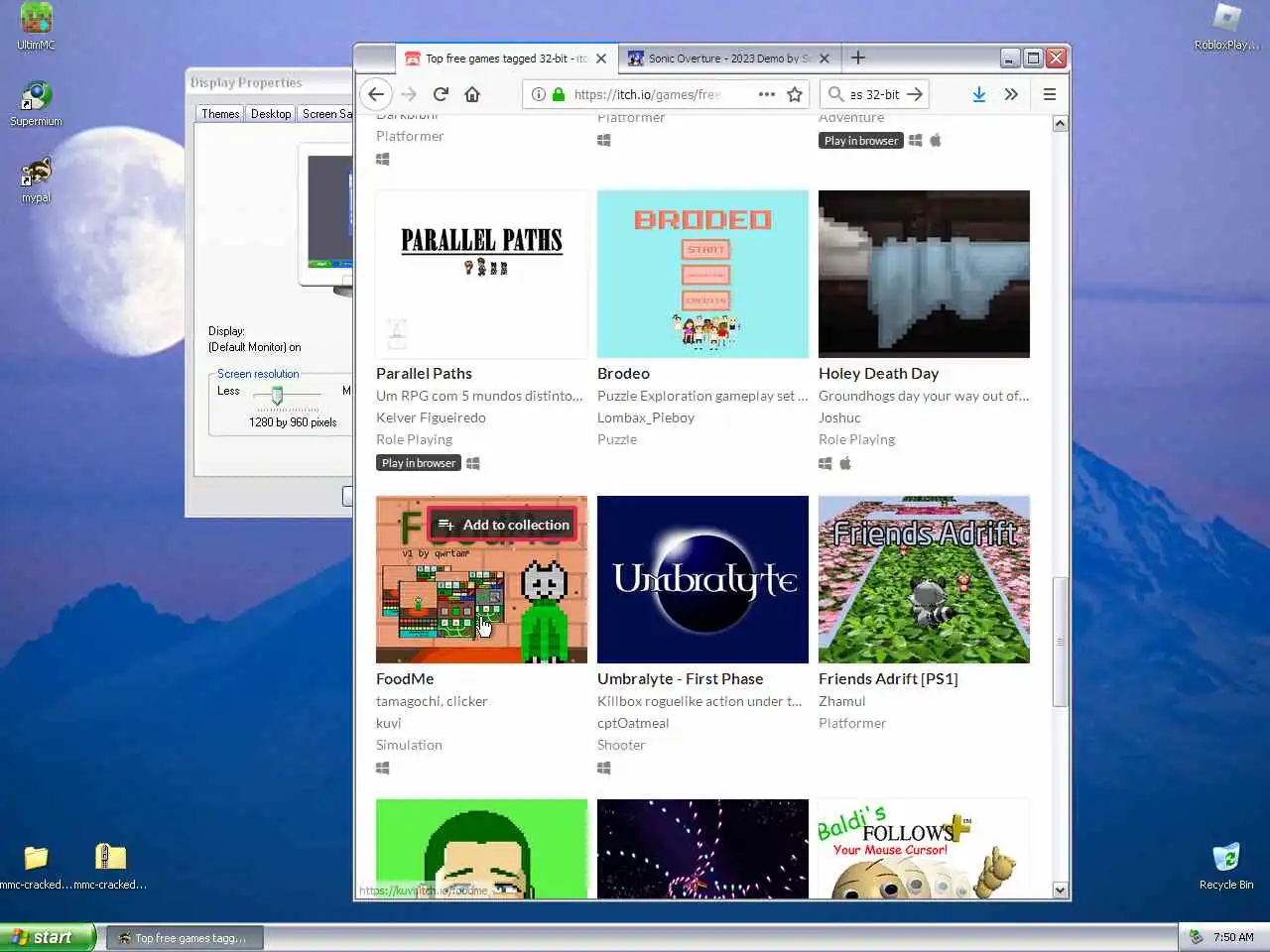Viewport: 1270px width, 952px height.
Task: Visit author kuvi's page
Action: (388, 723)
